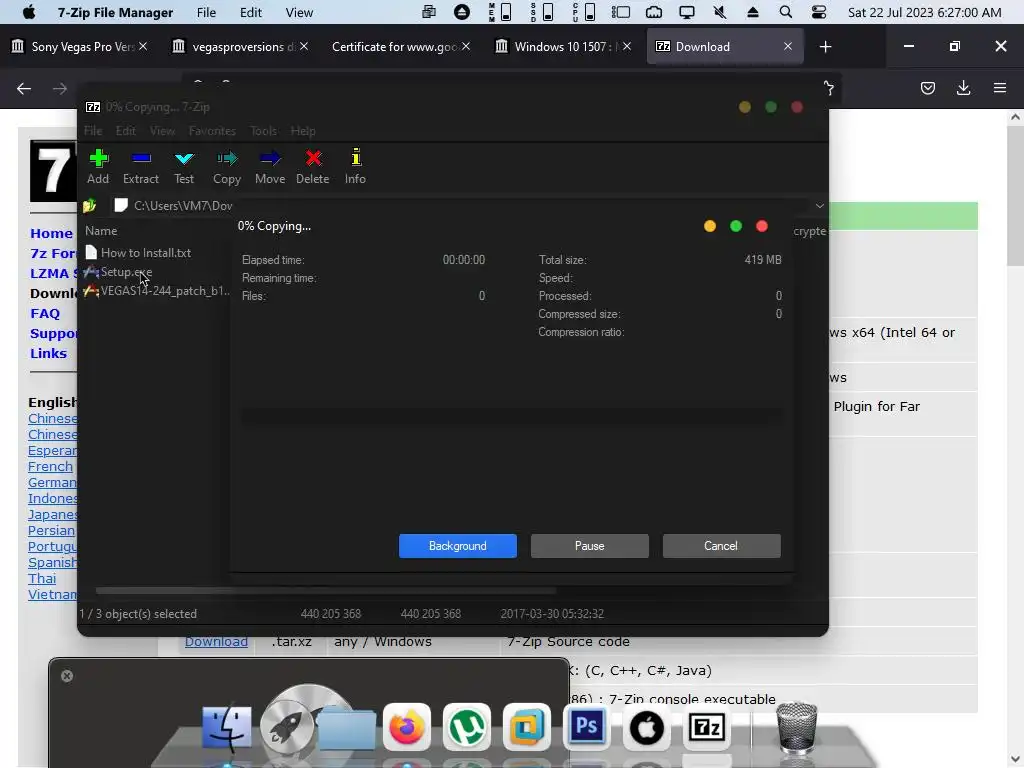This screenshot has height=768, width=1024.
Task: Click the muted volume icon in menu bar
Action: (x=720, y=12)
